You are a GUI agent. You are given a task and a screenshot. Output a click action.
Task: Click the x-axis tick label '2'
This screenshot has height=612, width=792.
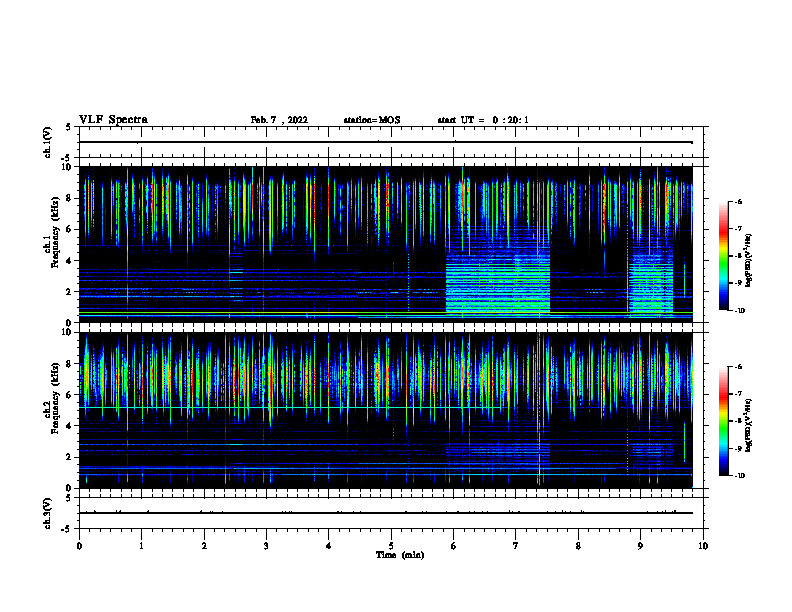coord(204,546)
